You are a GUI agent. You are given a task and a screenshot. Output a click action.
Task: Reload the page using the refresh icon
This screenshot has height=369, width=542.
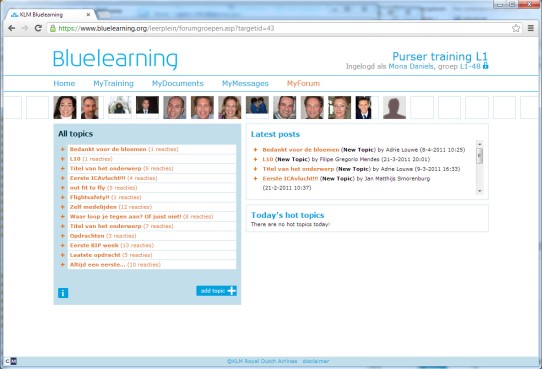pyautogui.click(x=38, y=28)
